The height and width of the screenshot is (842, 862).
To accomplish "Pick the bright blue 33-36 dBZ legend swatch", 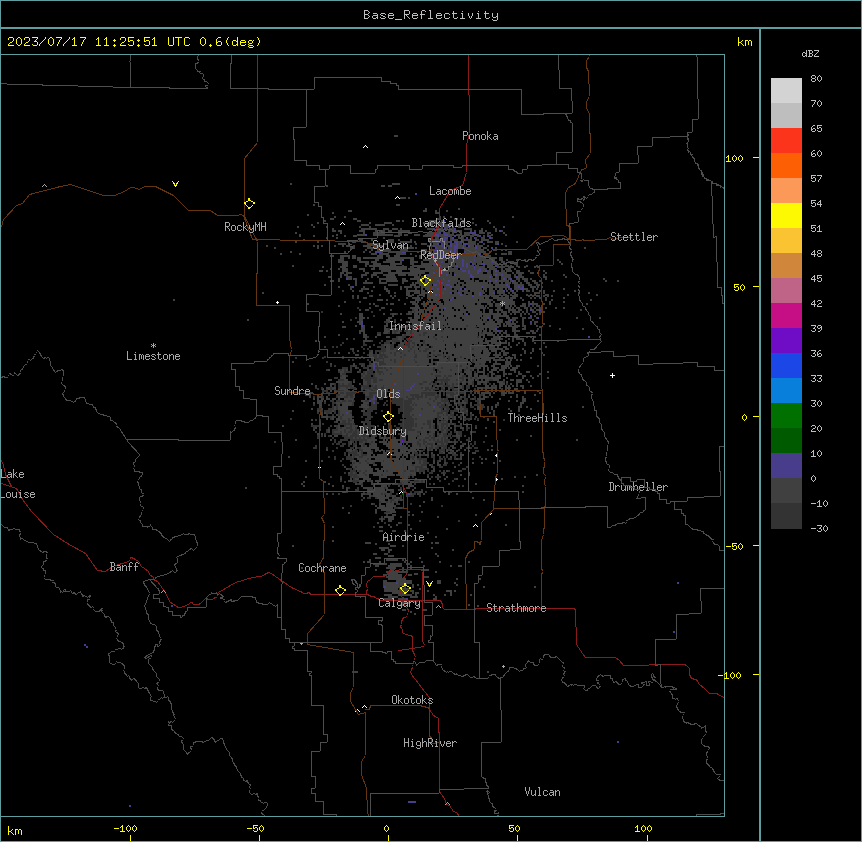I will (x=786, y=366).
